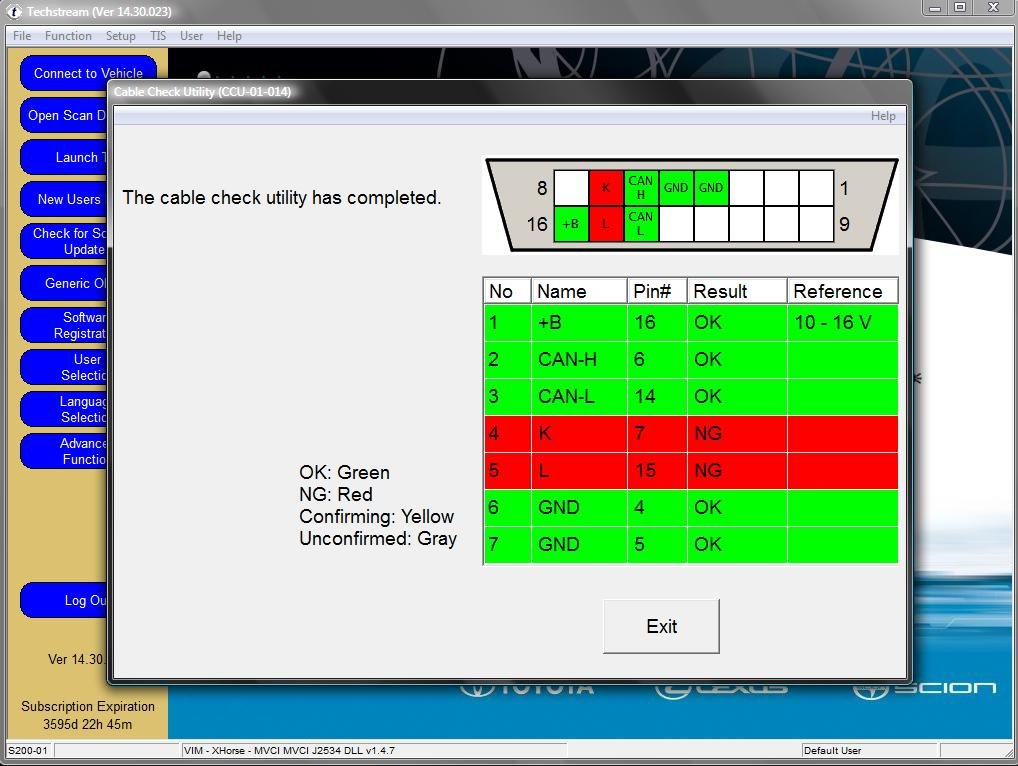Click the CAN L pin in the connector diagram
Screen dimensions: 1018x766
[641, 224]
